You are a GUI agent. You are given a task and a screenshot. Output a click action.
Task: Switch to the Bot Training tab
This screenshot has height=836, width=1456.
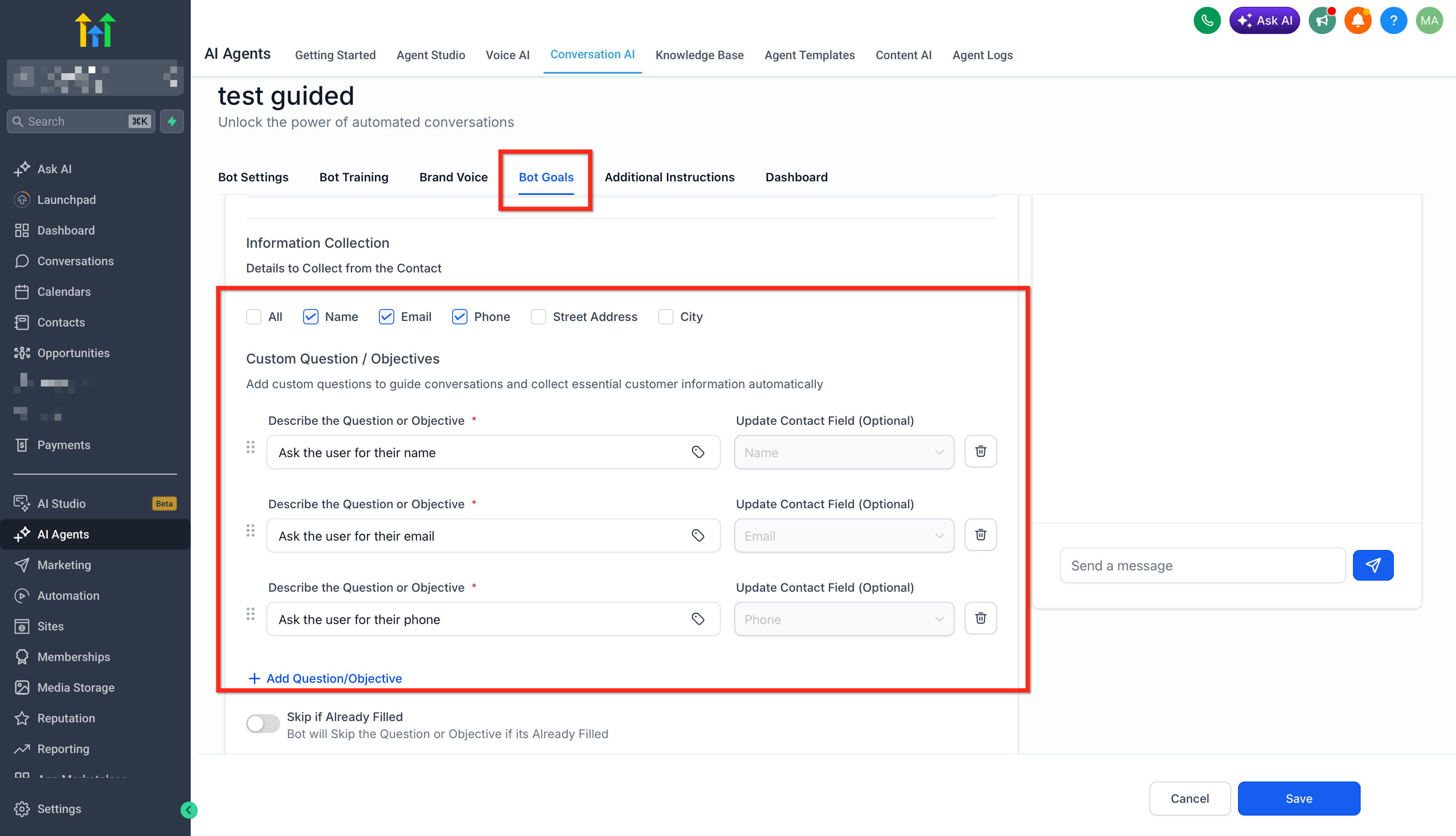tap(354, 177)
